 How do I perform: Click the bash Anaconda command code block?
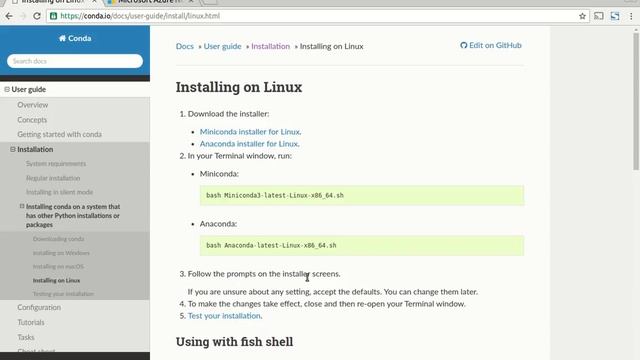pos(362,246)
